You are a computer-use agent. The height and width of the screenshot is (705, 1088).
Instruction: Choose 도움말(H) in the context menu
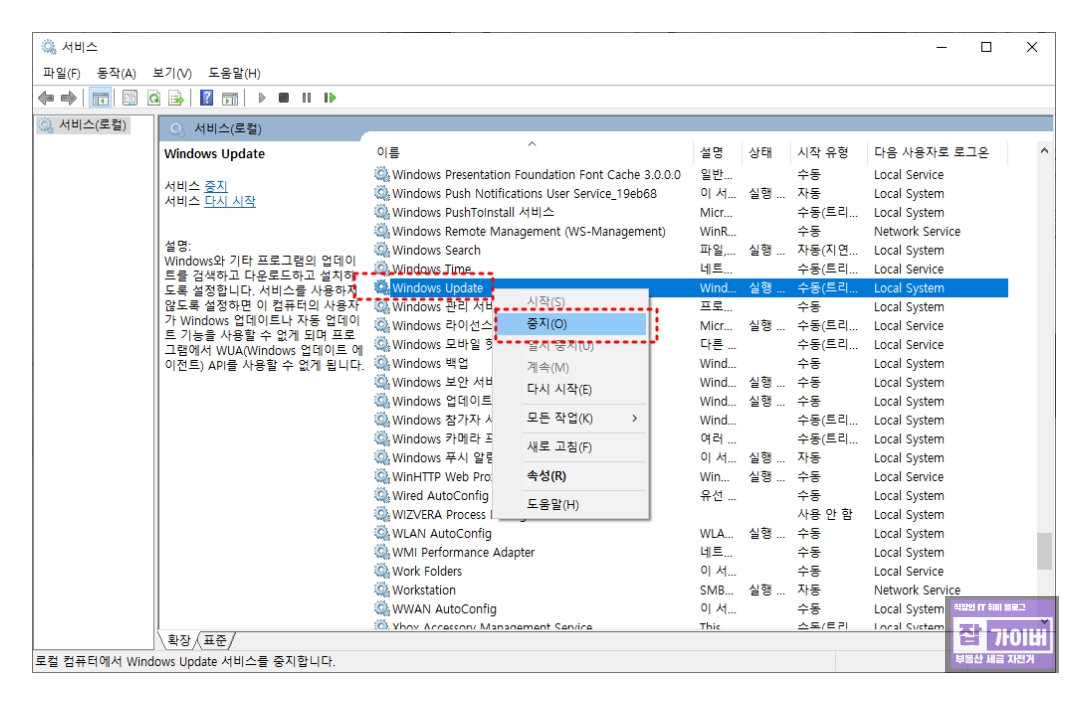point(572,504)
